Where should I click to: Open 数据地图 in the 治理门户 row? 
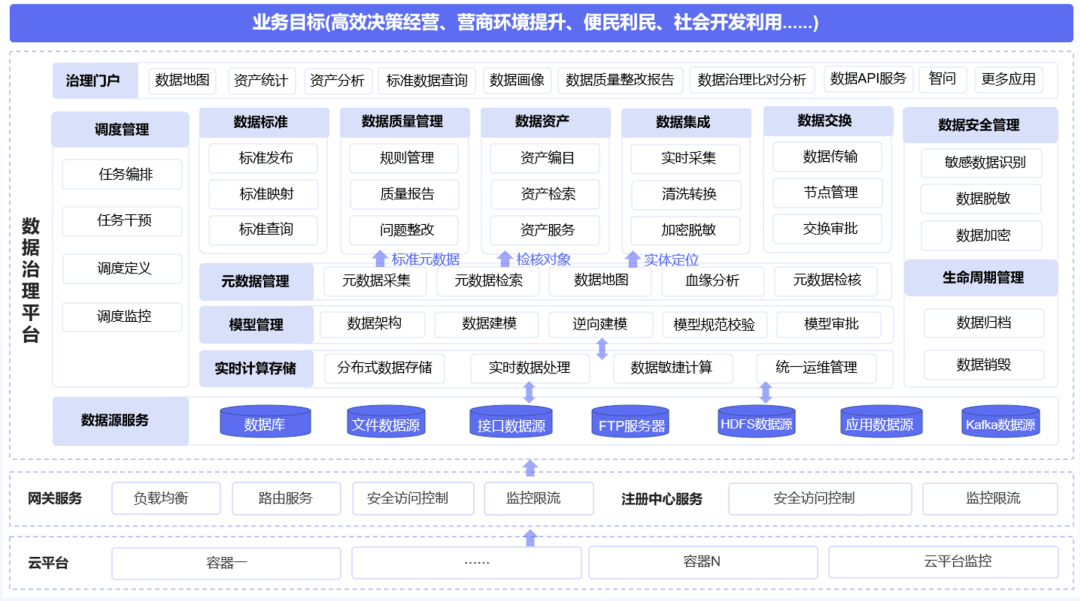point(183,80)
